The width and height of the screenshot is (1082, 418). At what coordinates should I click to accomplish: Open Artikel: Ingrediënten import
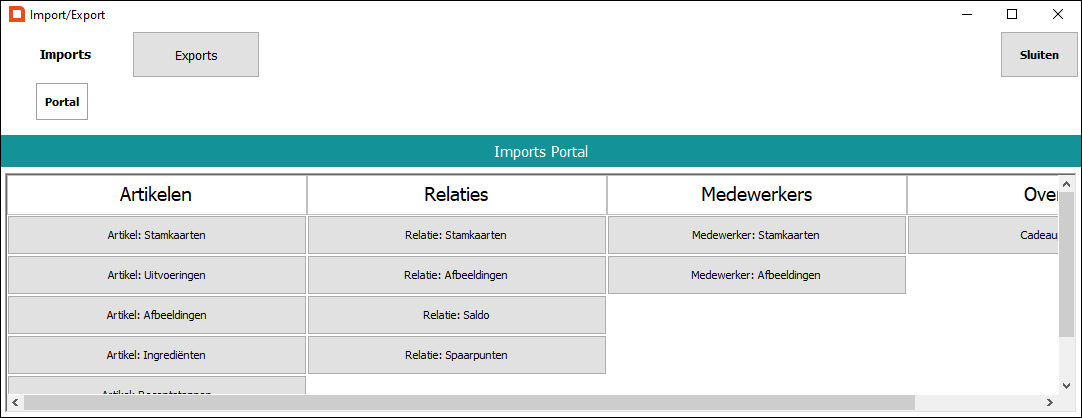coord(157,355)
